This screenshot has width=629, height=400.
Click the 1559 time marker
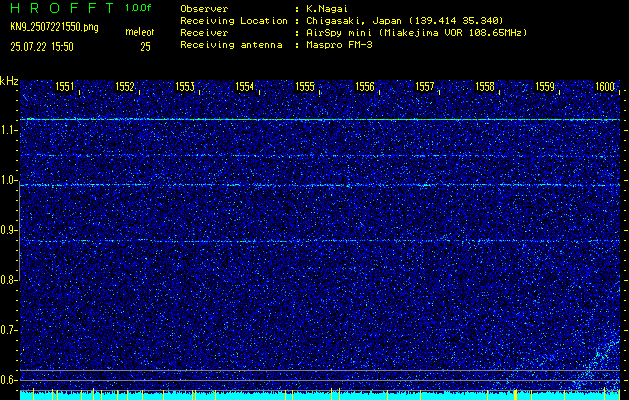coord(545,87)
